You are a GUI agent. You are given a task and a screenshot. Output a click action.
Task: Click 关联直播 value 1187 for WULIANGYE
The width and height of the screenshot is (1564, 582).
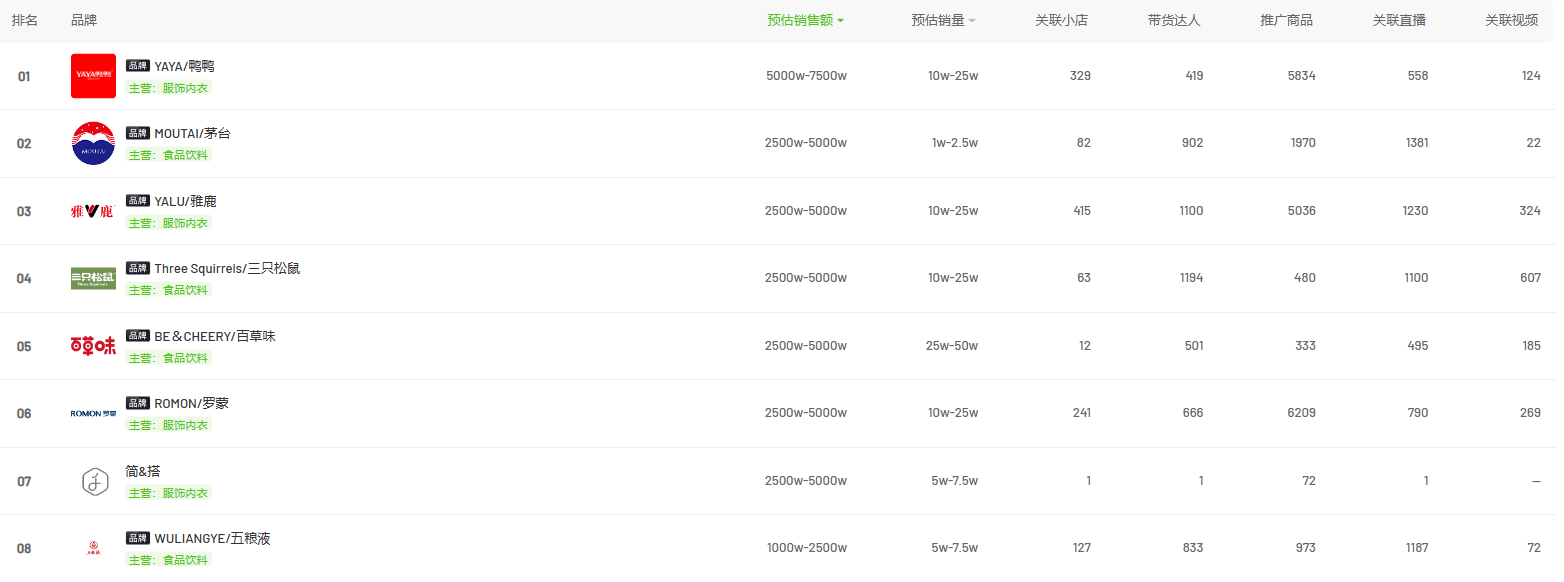click(1416, 548)
